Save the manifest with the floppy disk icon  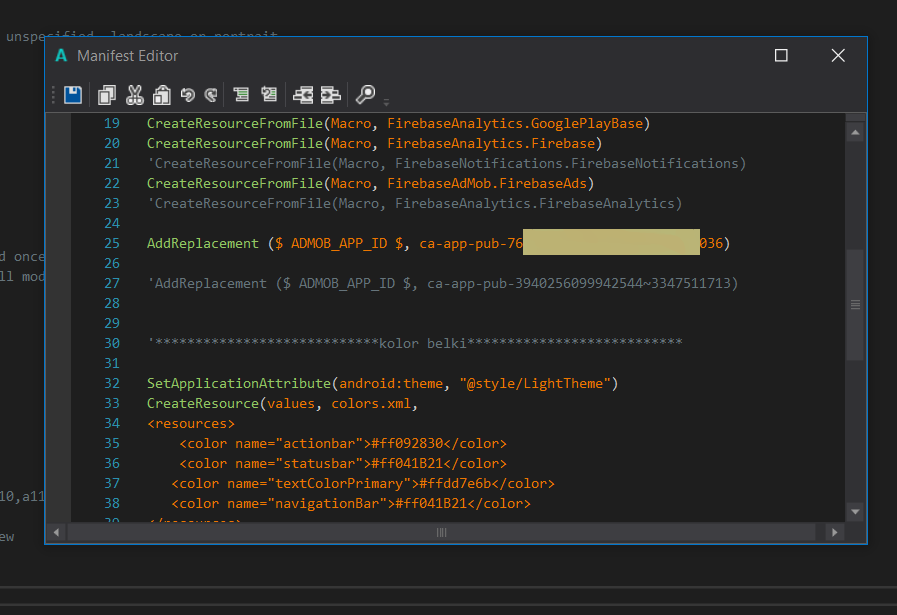[73, 94]
